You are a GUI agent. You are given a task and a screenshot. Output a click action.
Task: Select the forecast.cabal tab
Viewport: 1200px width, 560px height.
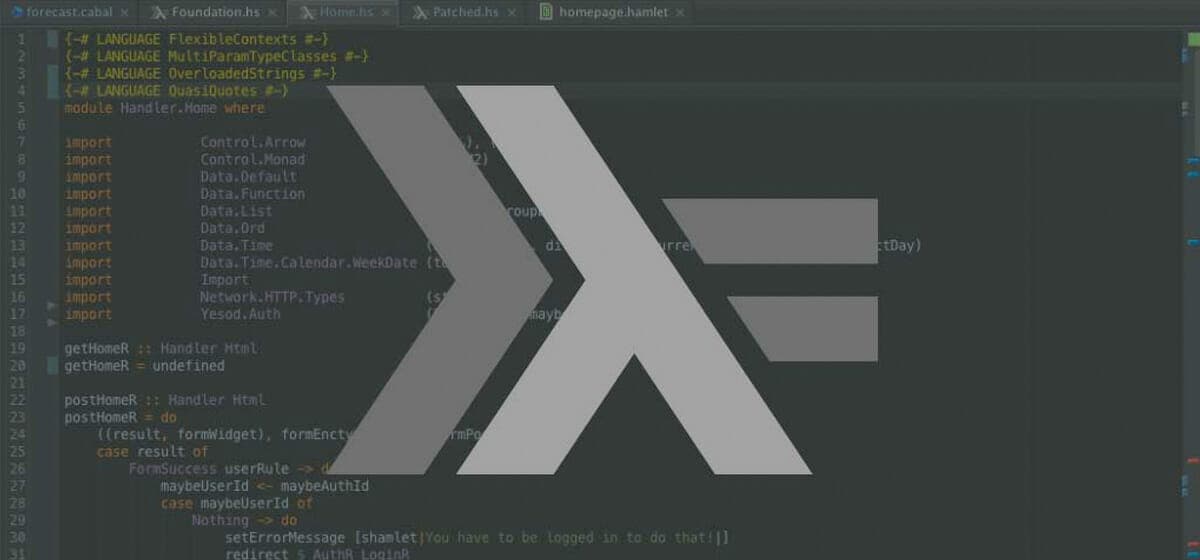pyautogui.click(x=68, y=13)
